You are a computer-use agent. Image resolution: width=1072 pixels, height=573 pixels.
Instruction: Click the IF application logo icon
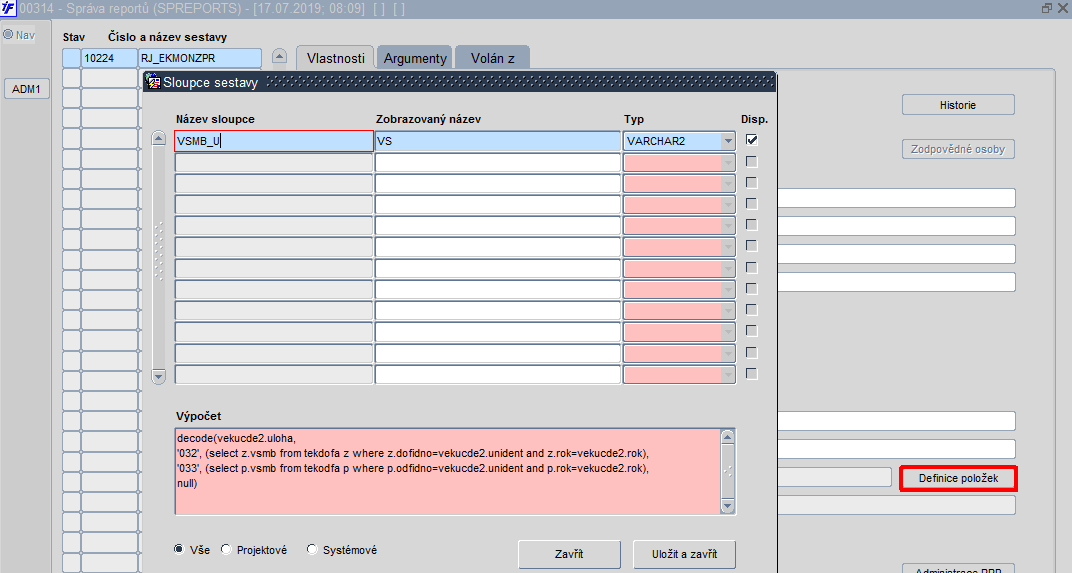[8, 9]
